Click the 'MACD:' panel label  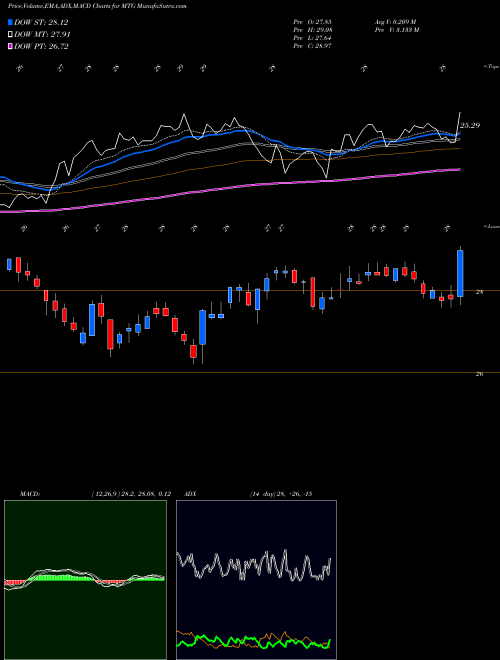tap(30, 494)
